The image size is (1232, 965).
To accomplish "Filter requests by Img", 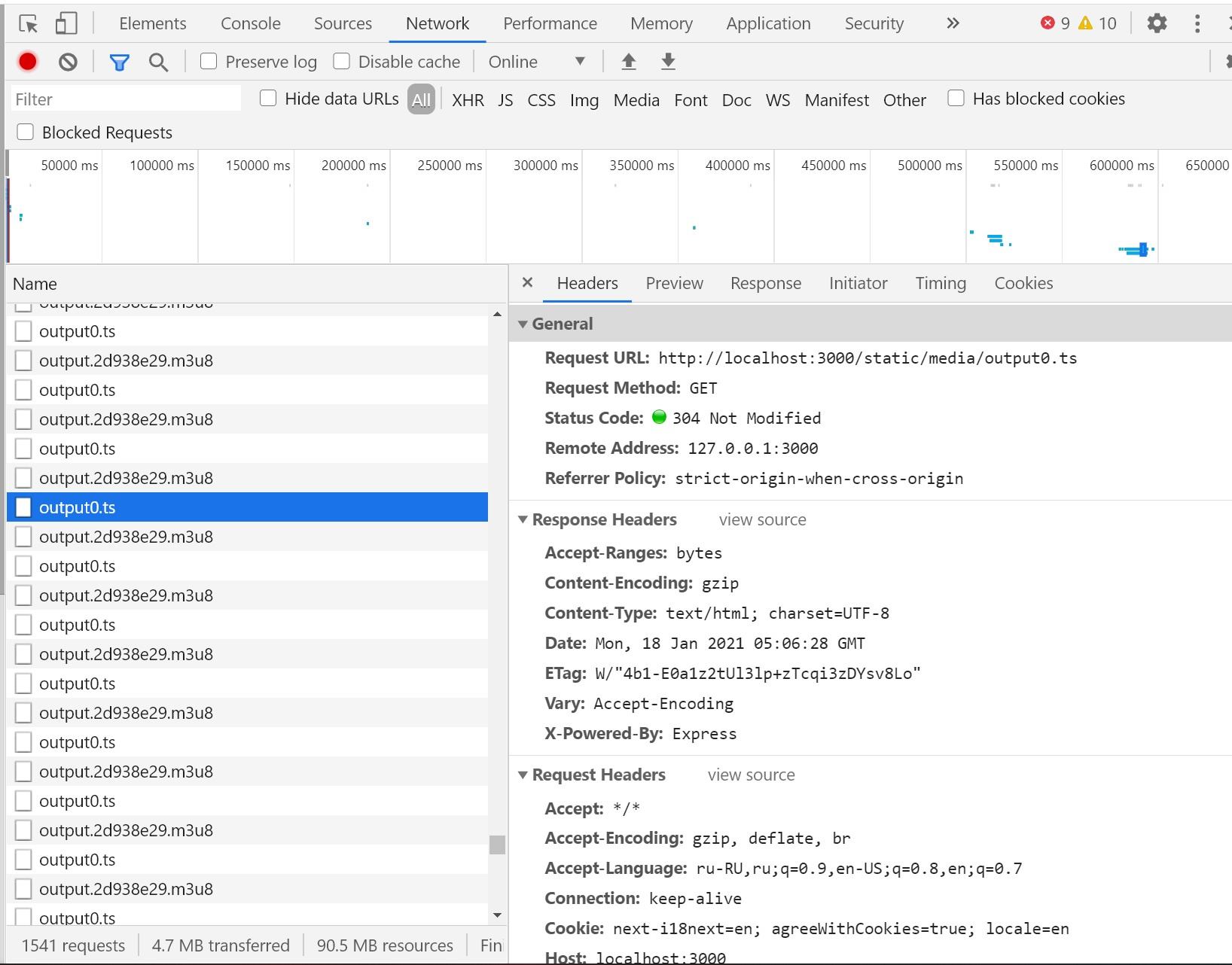I will click(584, 99).
